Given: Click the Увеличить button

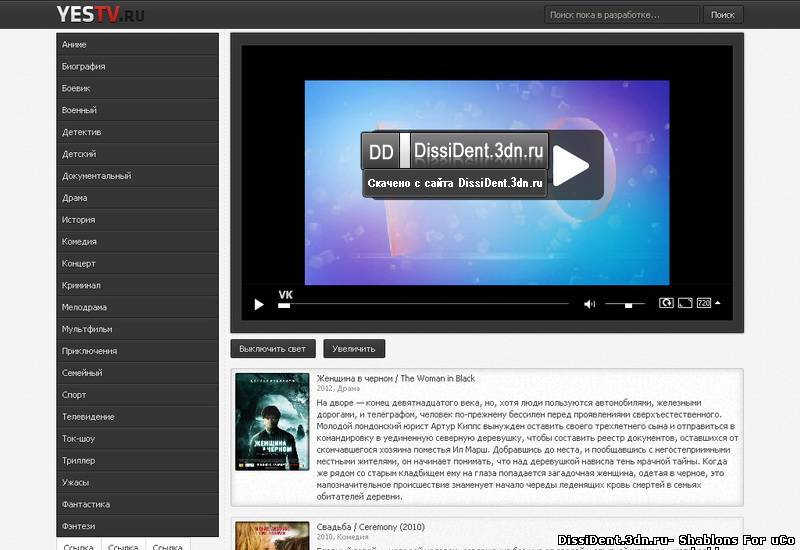Looking at the screenshot, I should (354, 349).
